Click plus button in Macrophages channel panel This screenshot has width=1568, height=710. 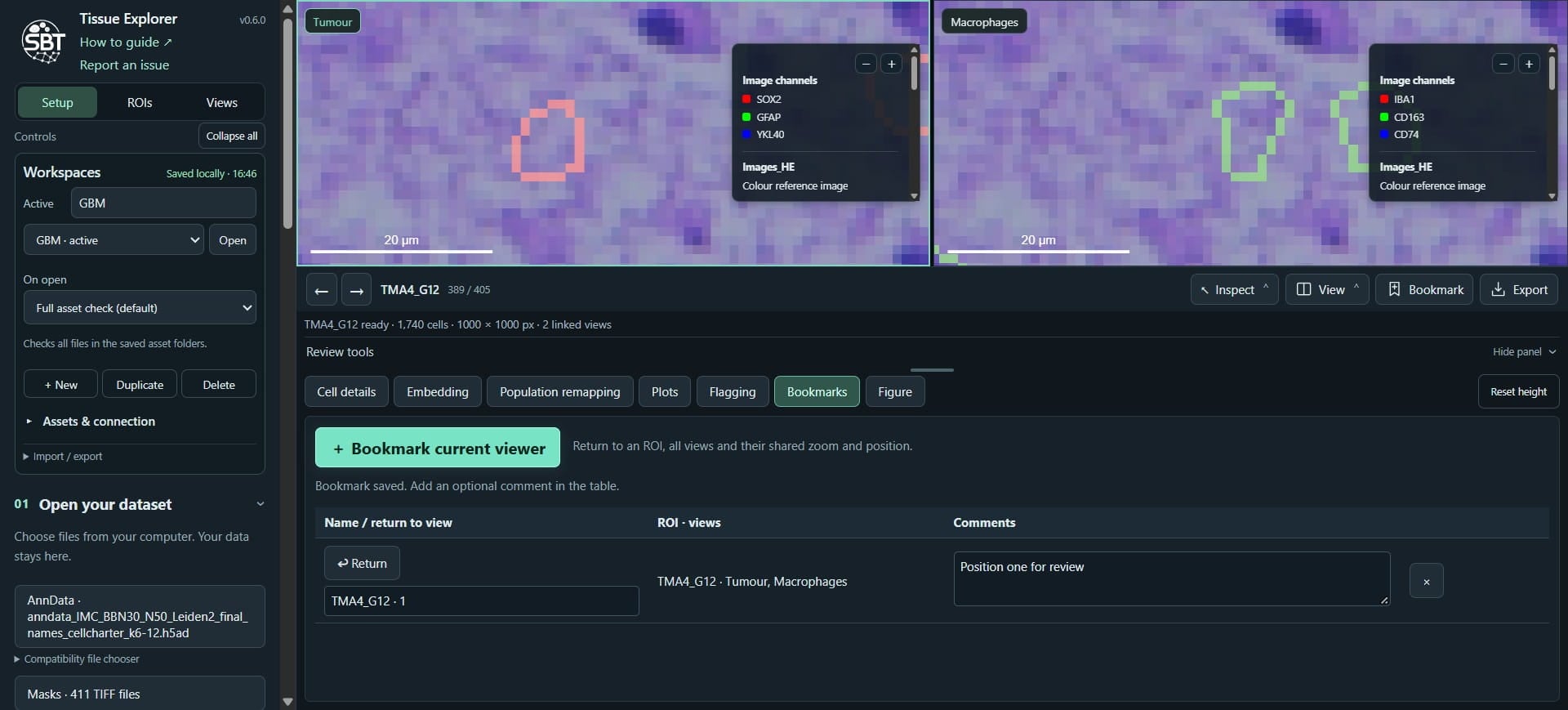[x=1529, y=64]
